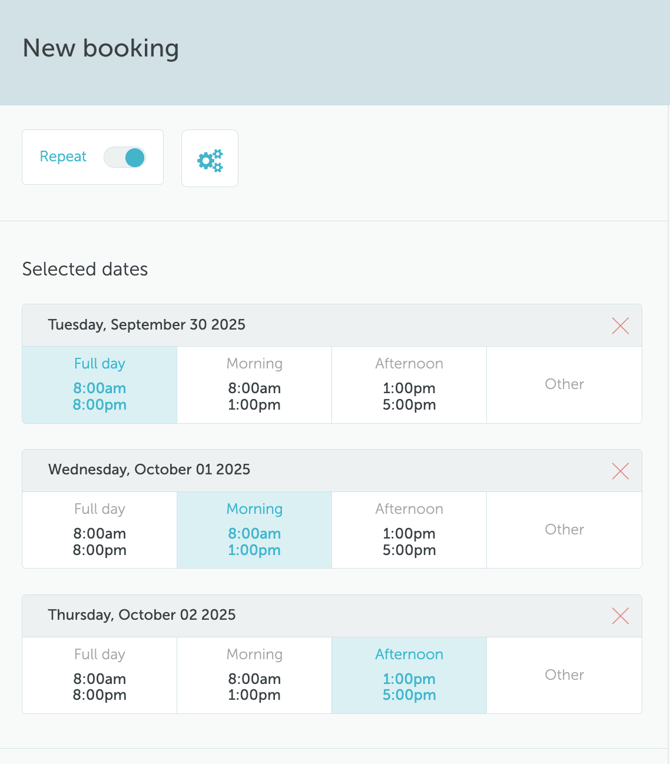The width and height of the screenshot is (670, 764).
Task: Pick Afternoon slot for Tuesday, September 30
Action: [409, 385]
